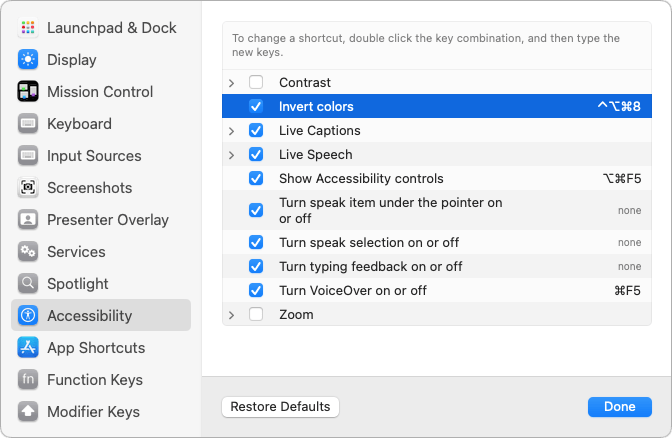Image resolution: width=672 pixels, height=438 pixels.
Task: Click the Spotlight magnifier icon
Action: point(28,283)
